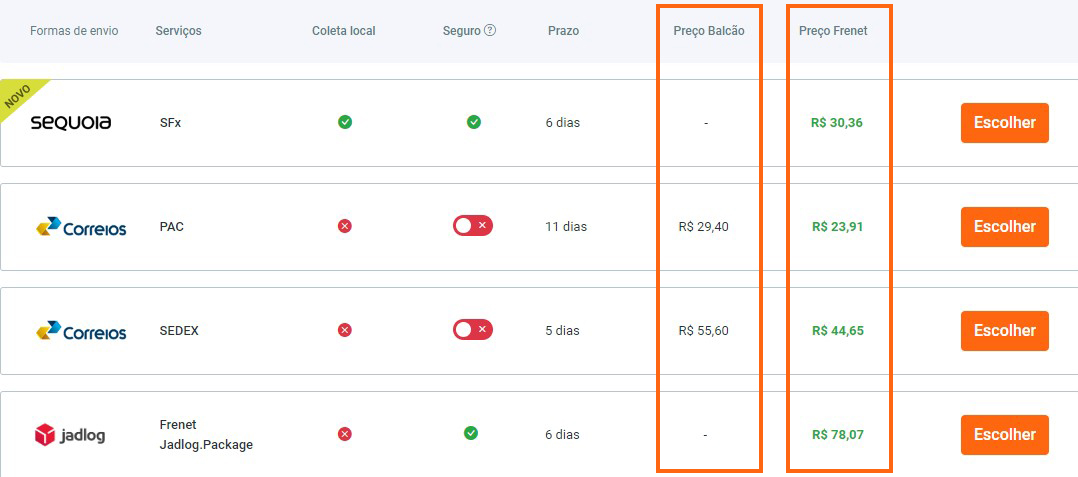Click the Sequoia carrier logo
This screenshot has height=477, width=1078.
coord(71,123)
